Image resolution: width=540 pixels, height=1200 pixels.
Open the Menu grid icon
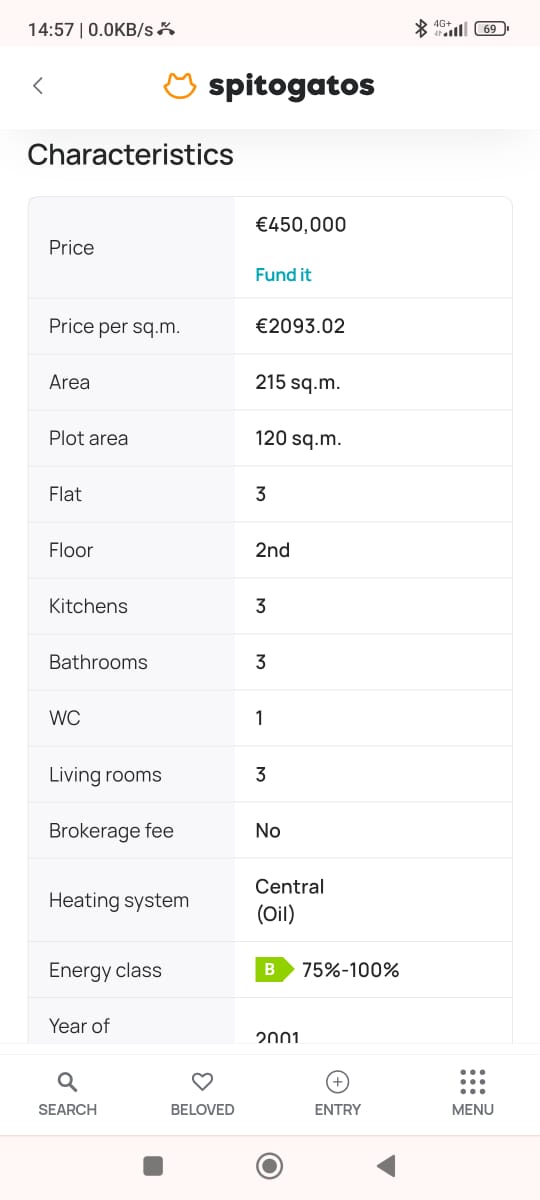(473, 1081)
